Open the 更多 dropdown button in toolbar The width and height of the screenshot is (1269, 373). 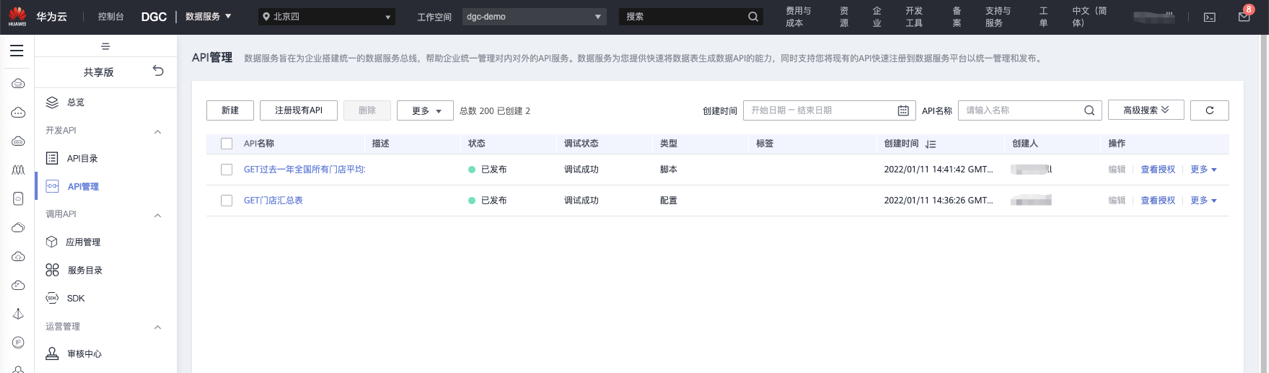(x=425, y=110)
